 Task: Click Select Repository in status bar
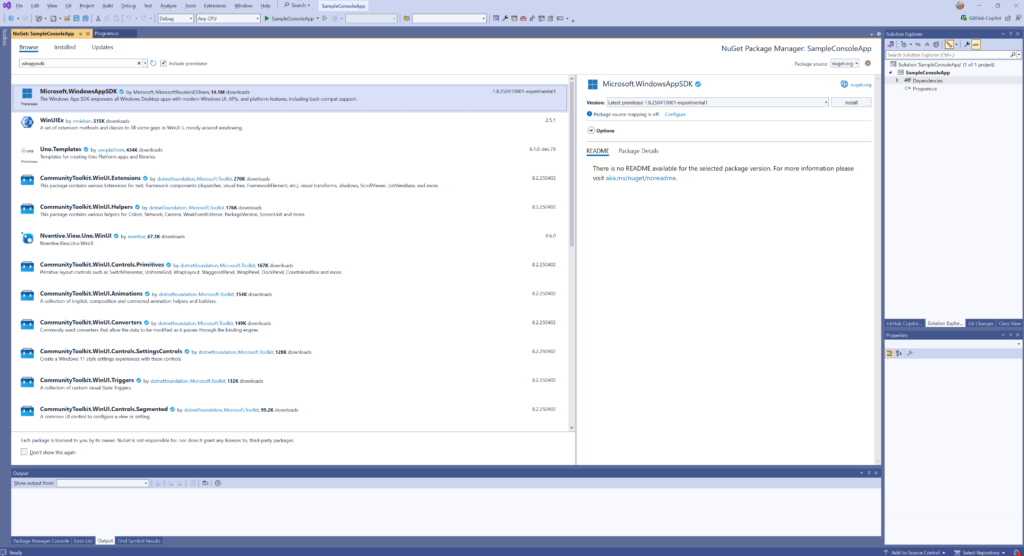[x=981, y=553]
